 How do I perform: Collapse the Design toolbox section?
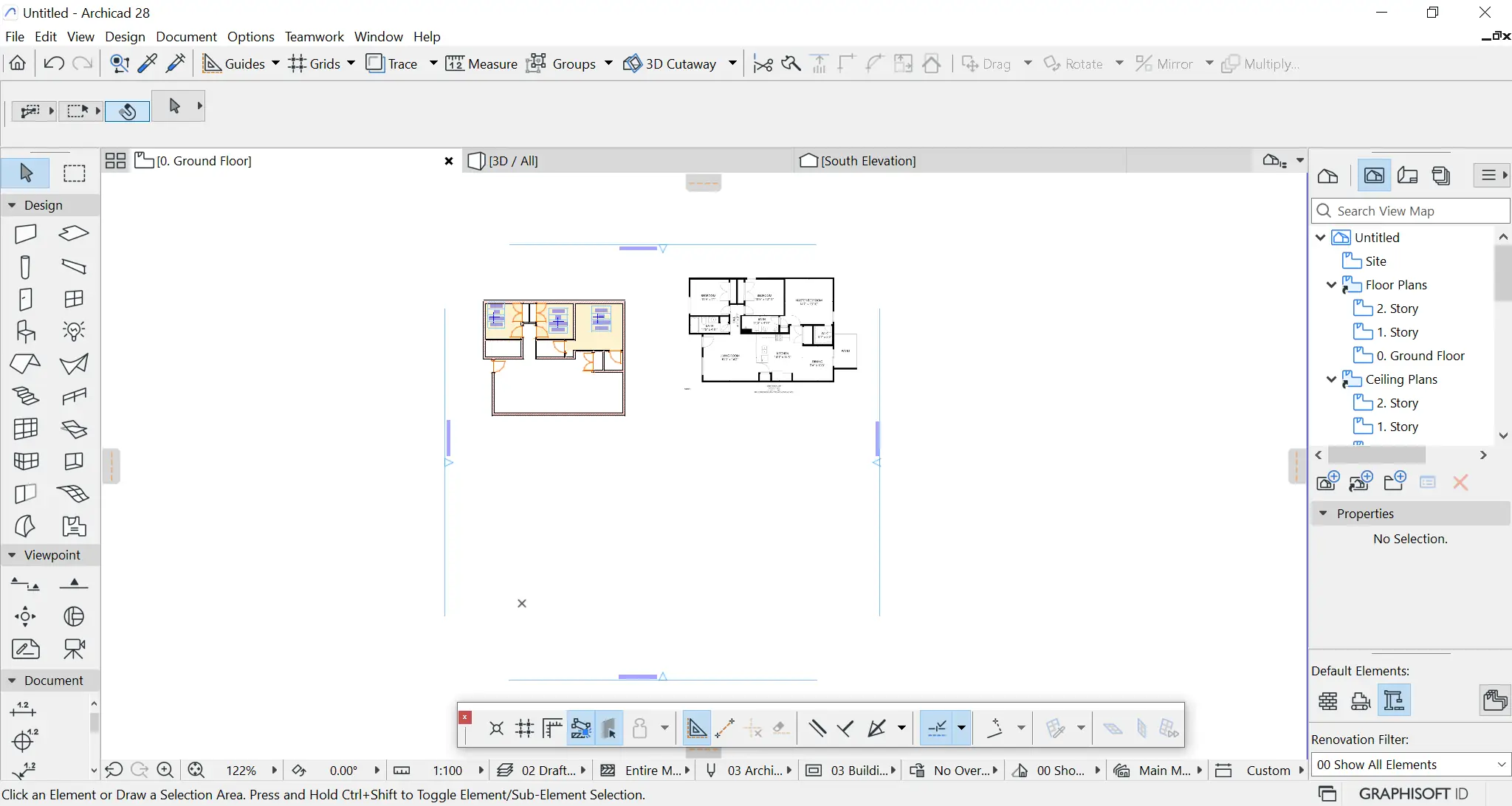(12, 205)
